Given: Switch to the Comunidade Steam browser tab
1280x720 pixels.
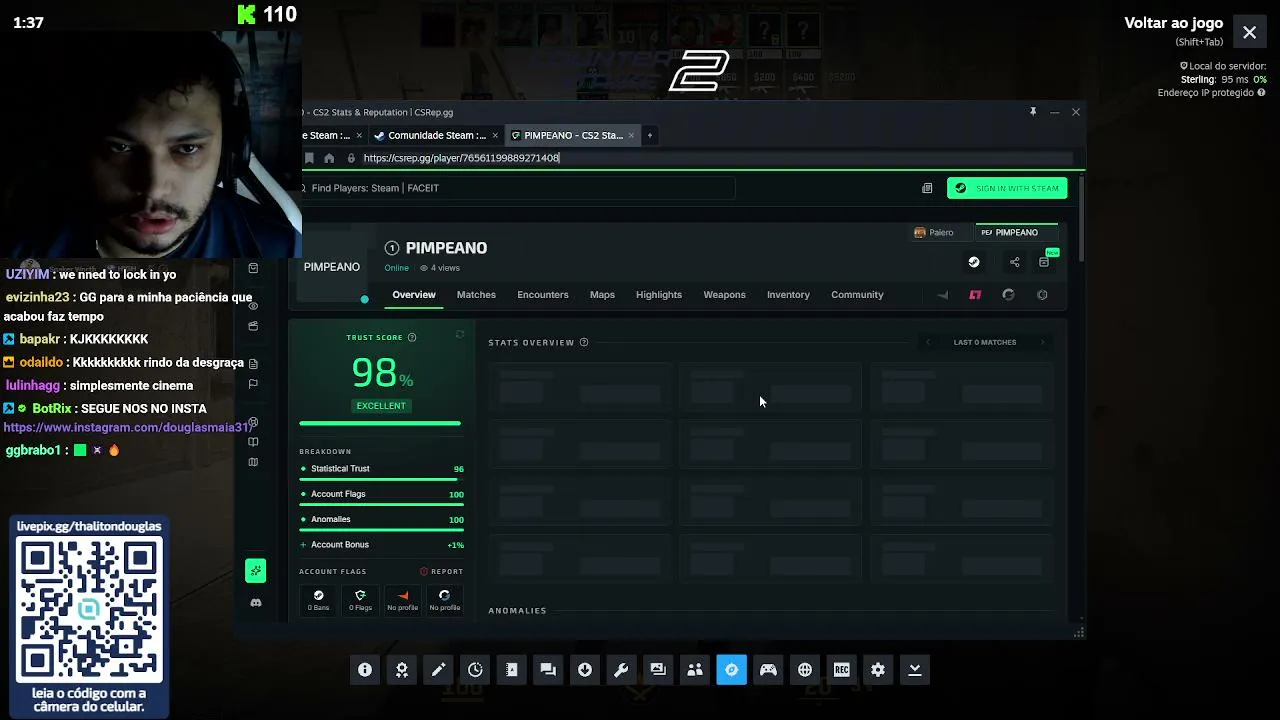Looking at the screenshot, I should pyautogui.click(x=434, y=135).
